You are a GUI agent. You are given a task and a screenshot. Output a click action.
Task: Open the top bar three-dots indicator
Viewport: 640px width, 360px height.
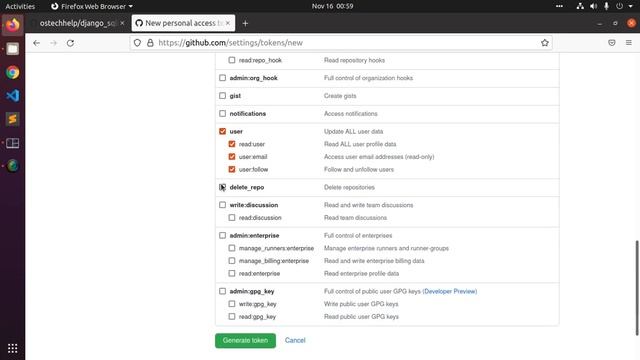point(559,6)
